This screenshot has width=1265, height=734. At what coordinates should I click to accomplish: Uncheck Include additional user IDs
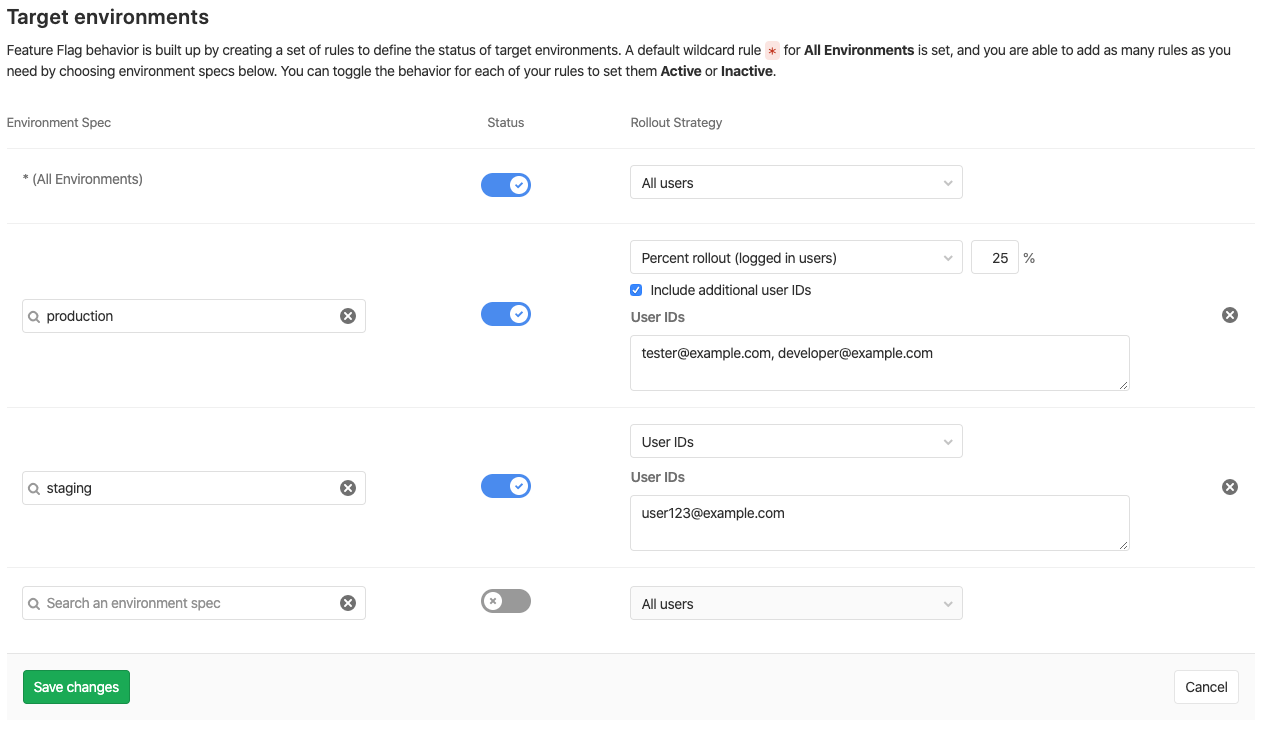636,290
